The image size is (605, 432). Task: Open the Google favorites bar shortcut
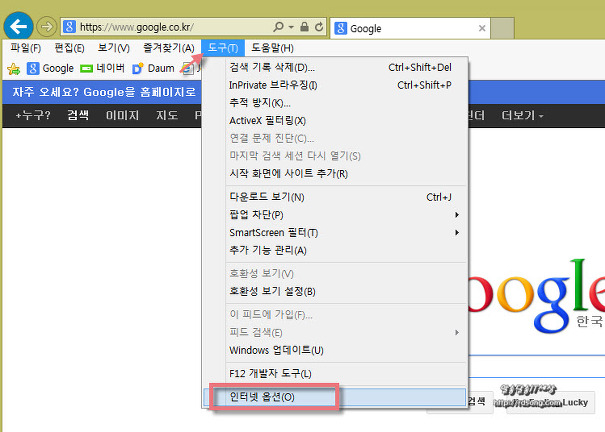(51, 69)
